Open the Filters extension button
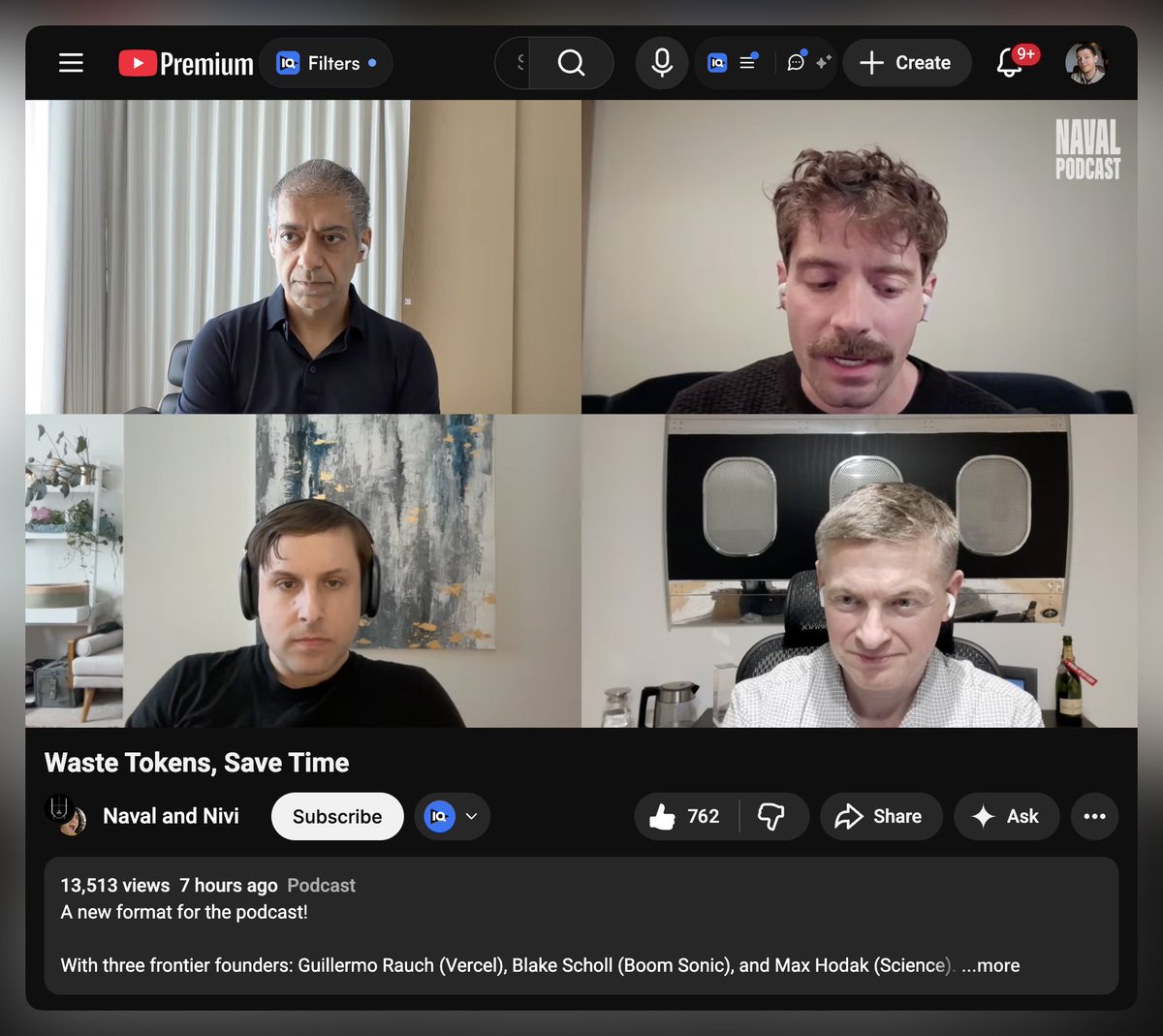The width and height of the screenshot is (1163, 1036). [x=326, y=63]
